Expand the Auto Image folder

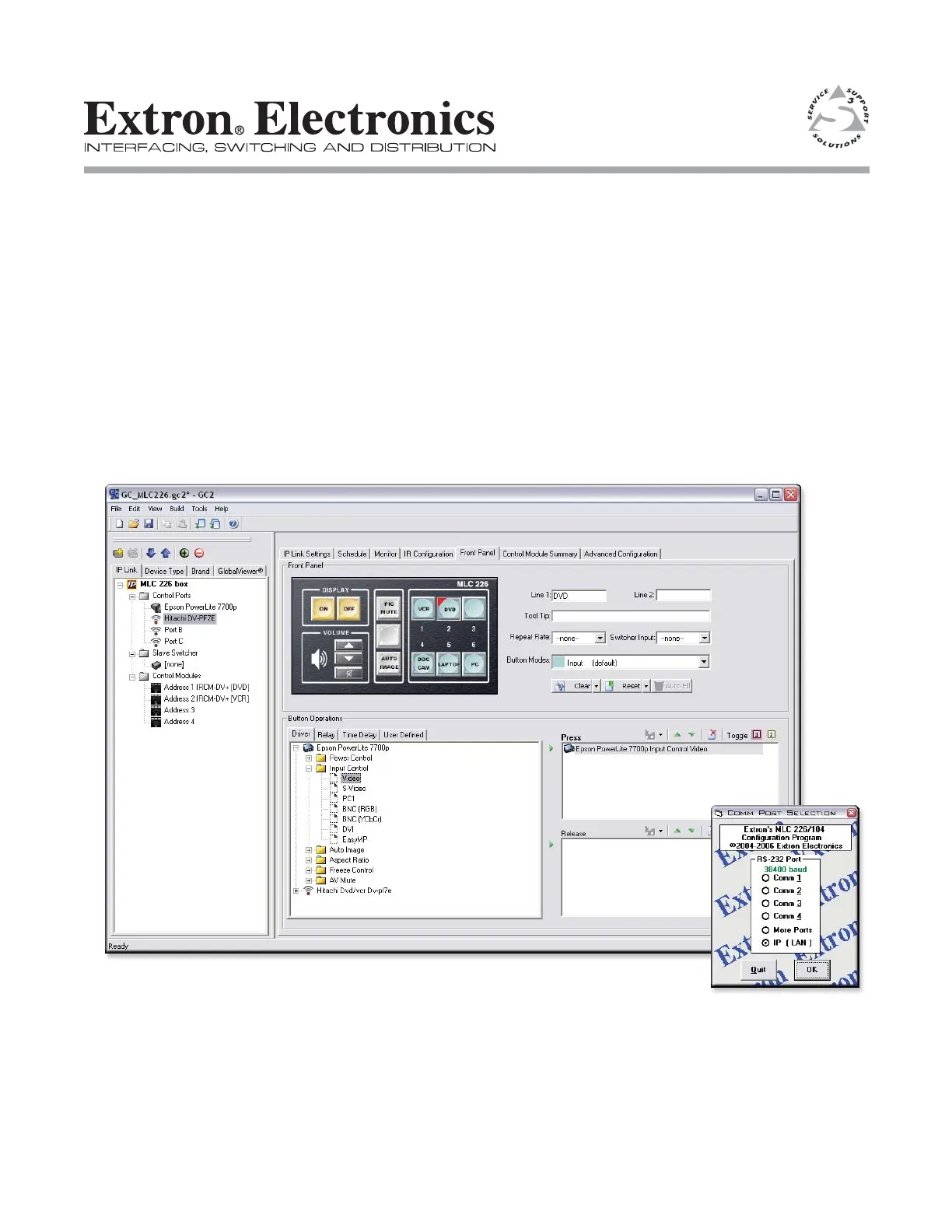(x=309, y=850)
